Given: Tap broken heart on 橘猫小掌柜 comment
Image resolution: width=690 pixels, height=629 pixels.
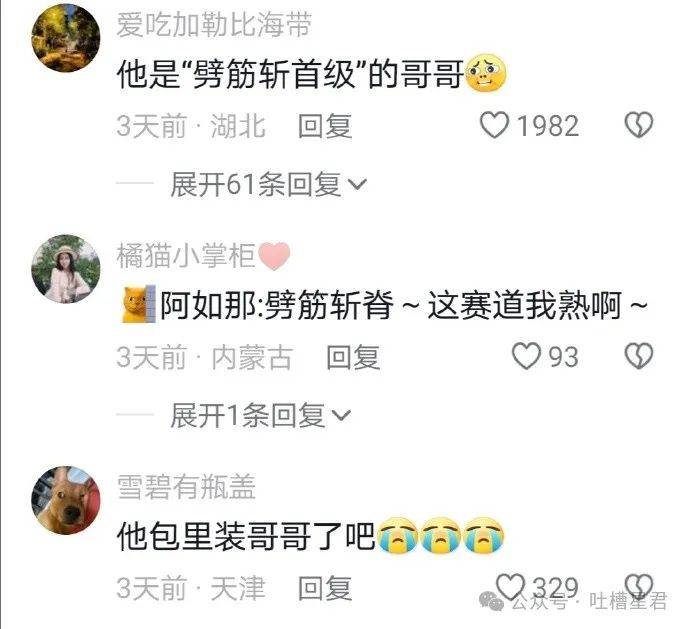Looking at the screenshot, I should [x=639, y=356].
